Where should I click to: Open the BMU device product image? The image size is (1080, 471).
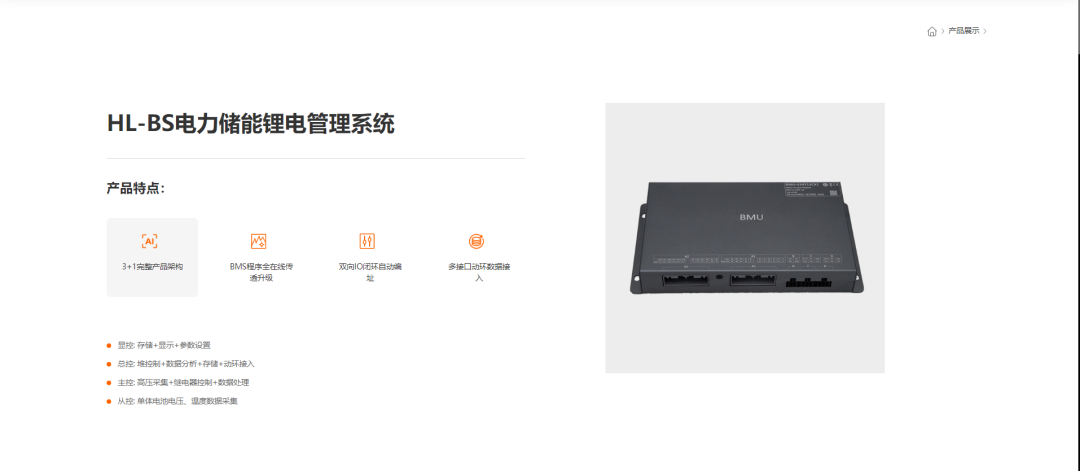(745, 238)
